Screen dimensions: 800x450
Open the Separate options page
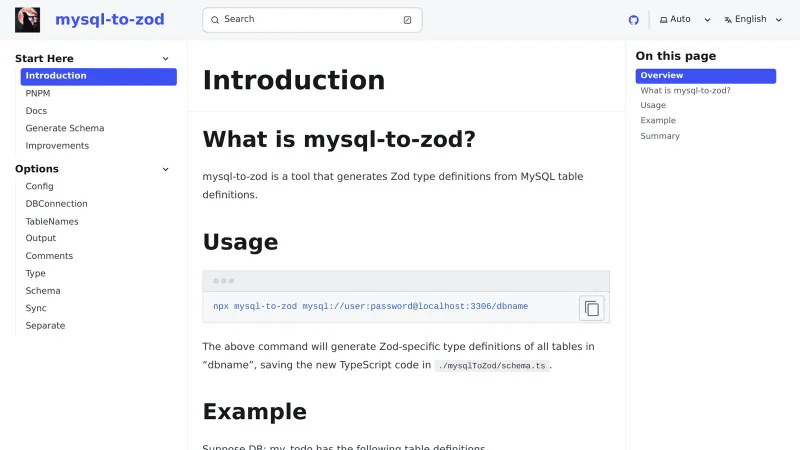click(x=45, y=326)
